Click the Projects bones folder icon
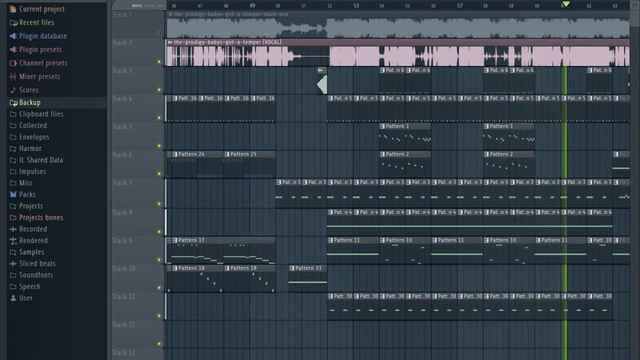This screenshot has width=640, height=360. point(13,218)
